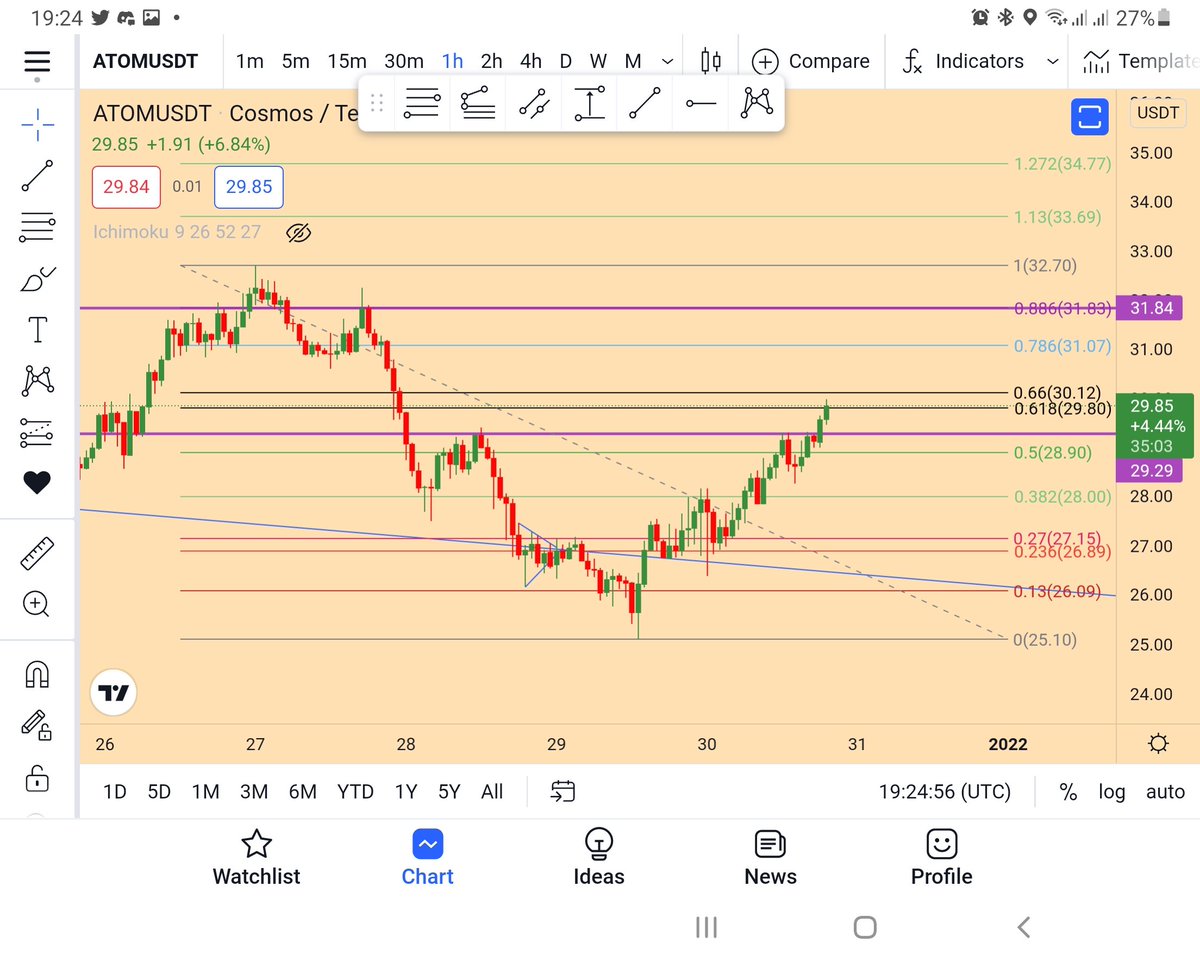
Task: Expand the more timeframes dropdown chevron
Action: [667, 61]
